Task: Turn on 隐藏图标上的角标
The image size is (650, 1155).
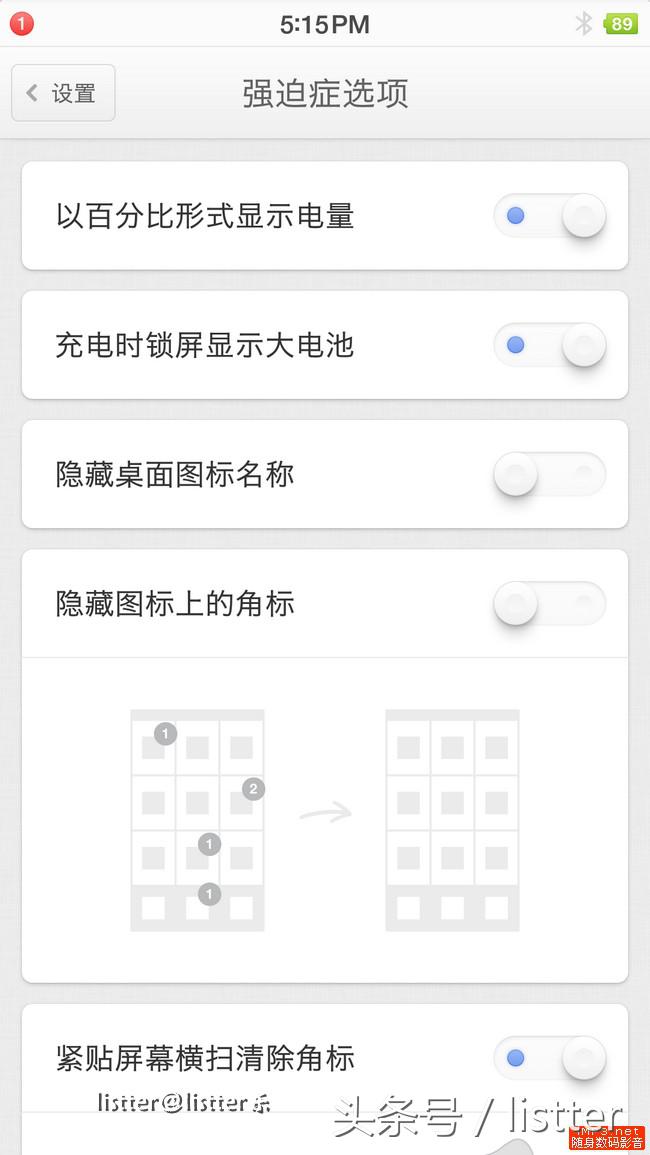Action: point(548,603)
